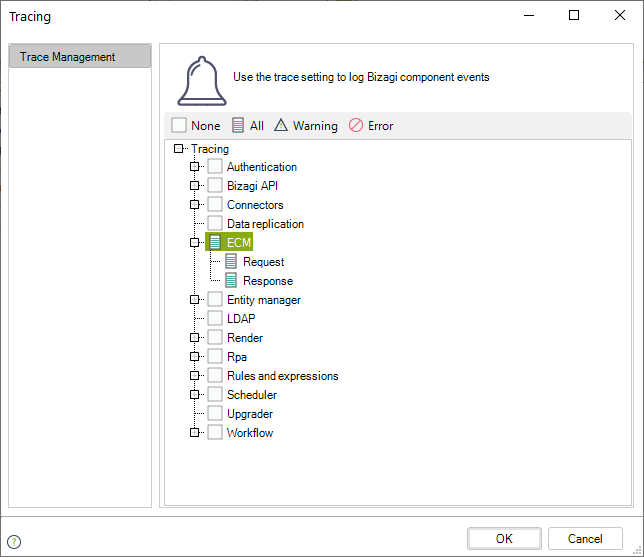
Task: Collapse the root Tracing node
Action: click(178, 148)
